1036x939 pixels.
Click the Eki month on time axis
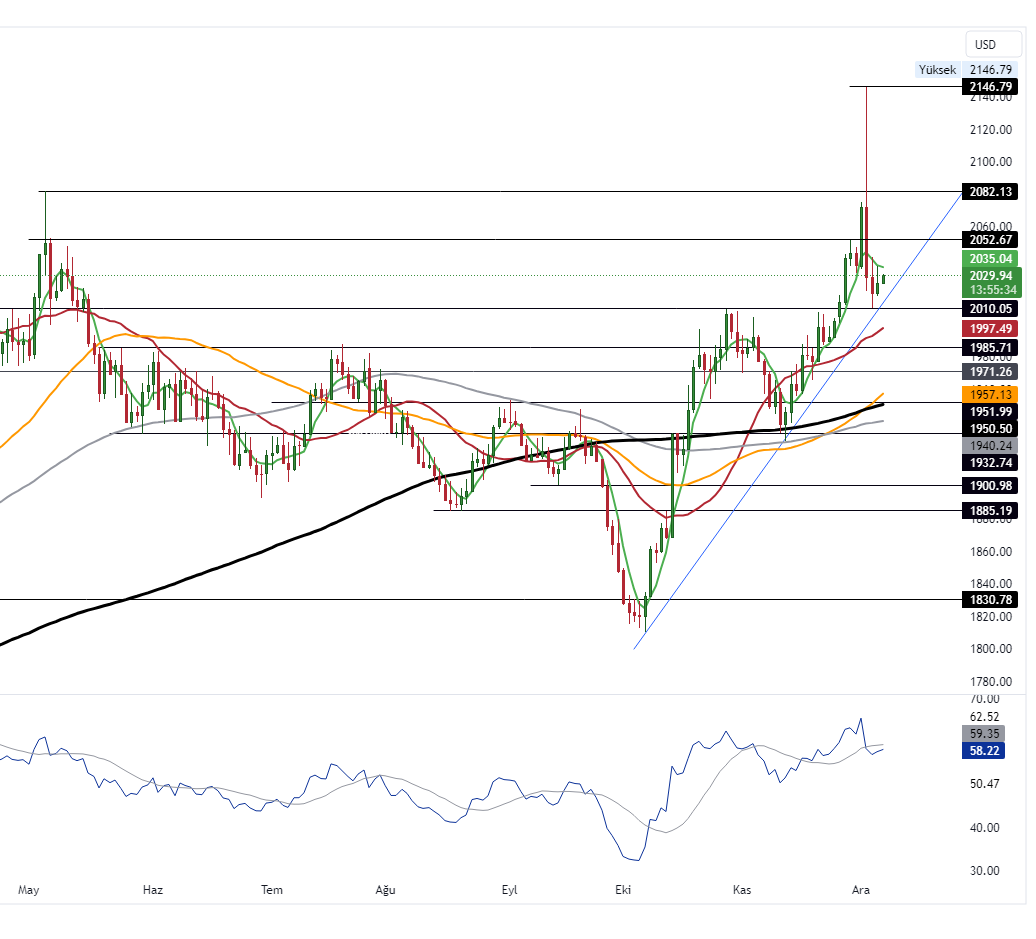click(624, 889)
